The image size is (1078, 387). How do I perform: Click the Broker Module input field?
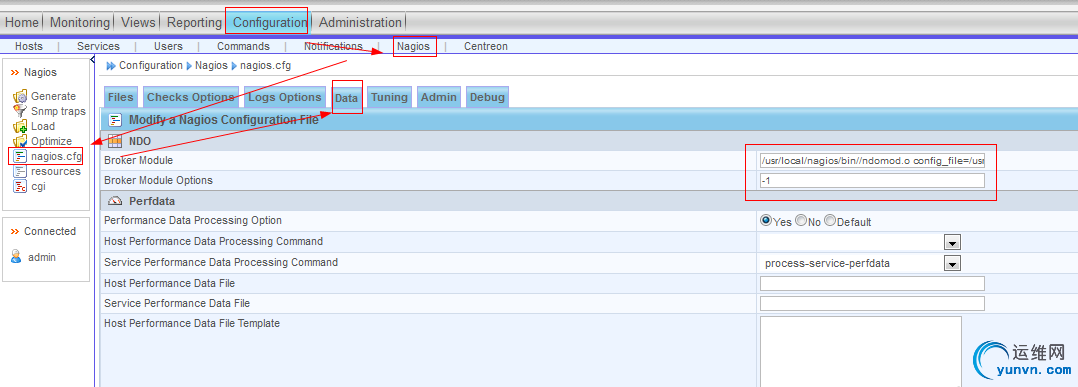872,160
